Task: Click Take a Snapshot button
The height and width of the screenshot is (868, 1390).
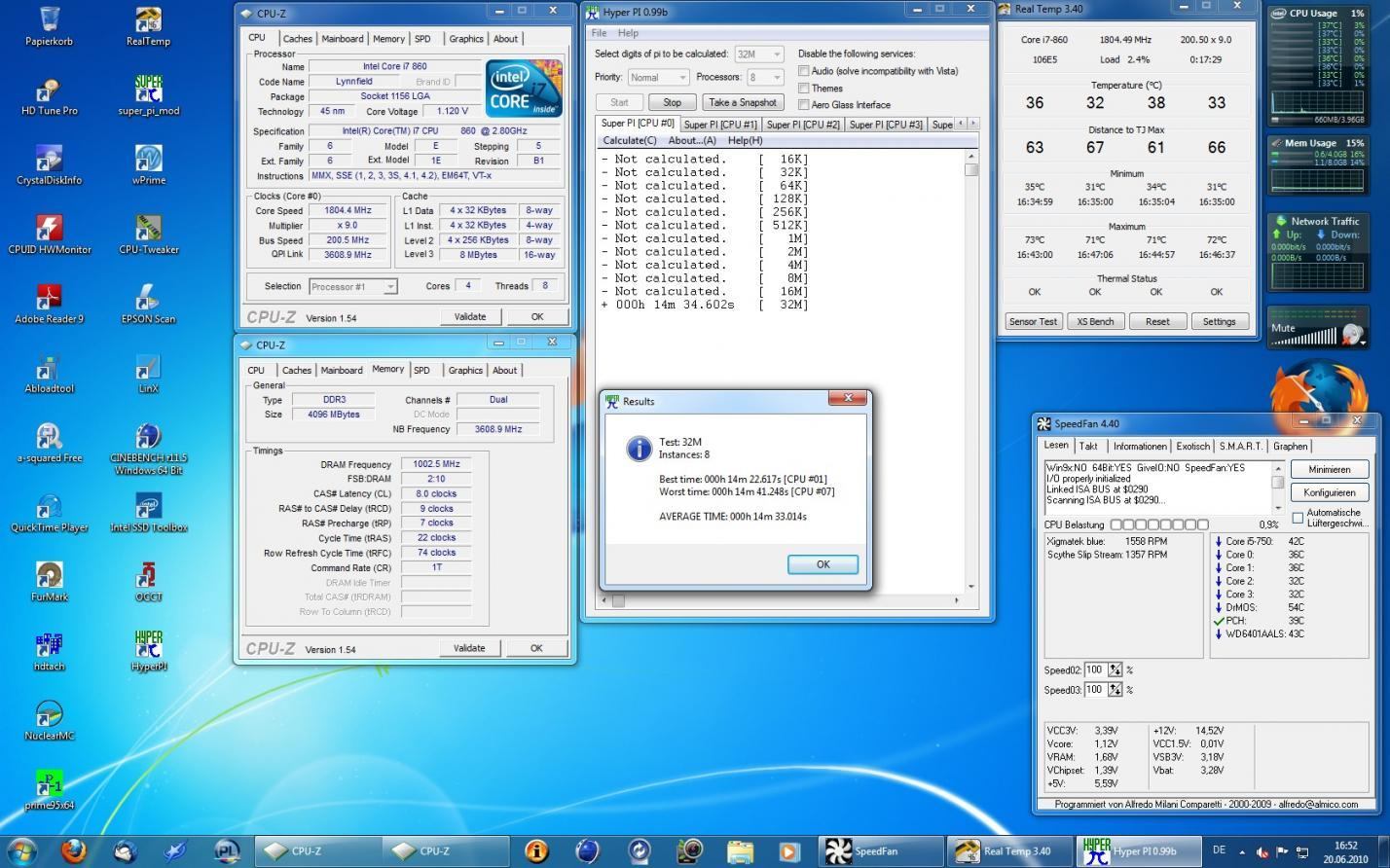Action: tap(743, 102)
